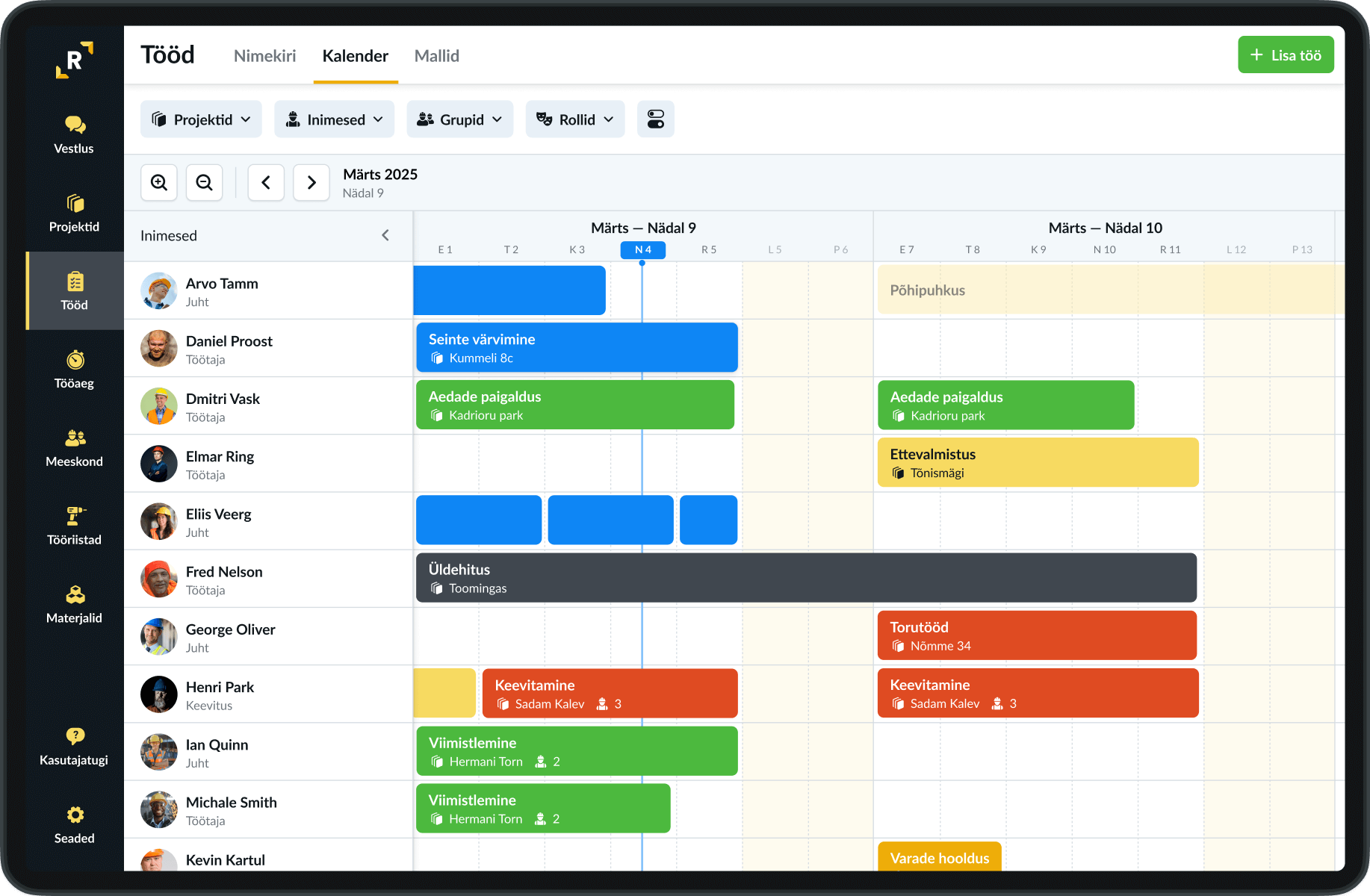1370x896 pixels.
Task: Click the Lisa töö button
Action: click(1286, 55)
